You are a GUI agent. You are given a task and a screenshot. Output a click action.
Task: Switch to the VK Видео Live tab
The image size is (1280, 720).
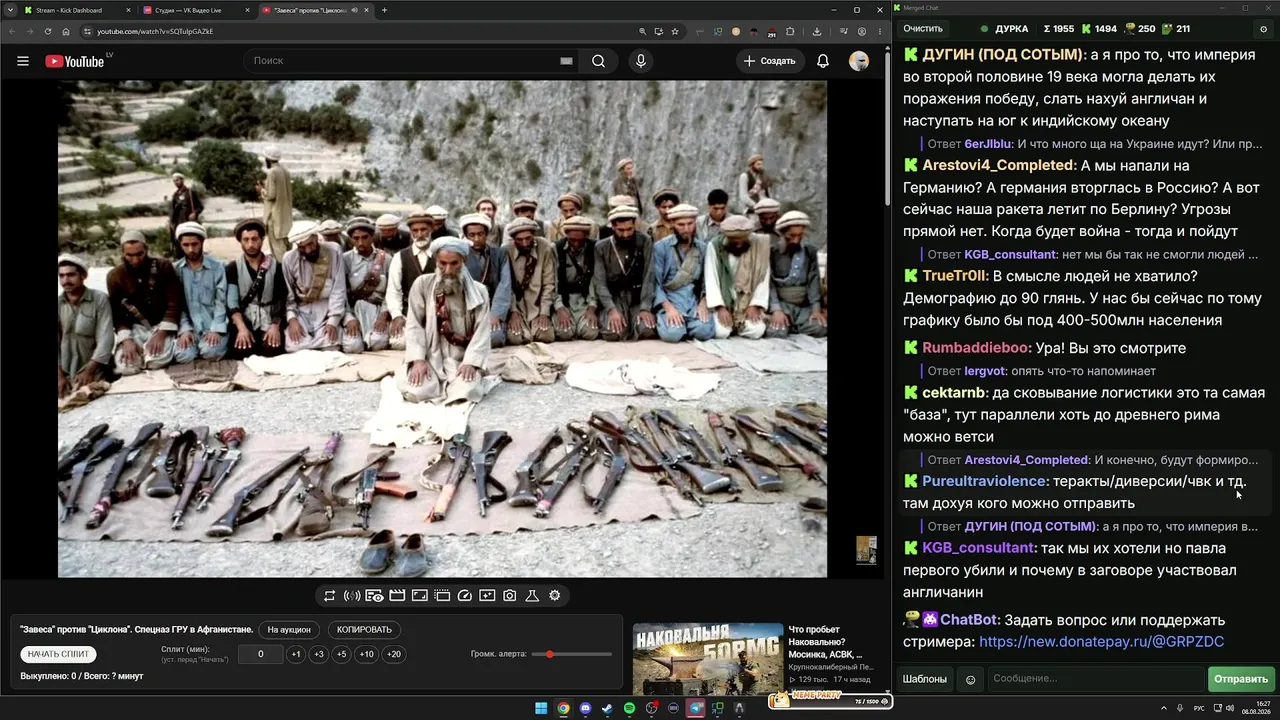tap(195, 10)
